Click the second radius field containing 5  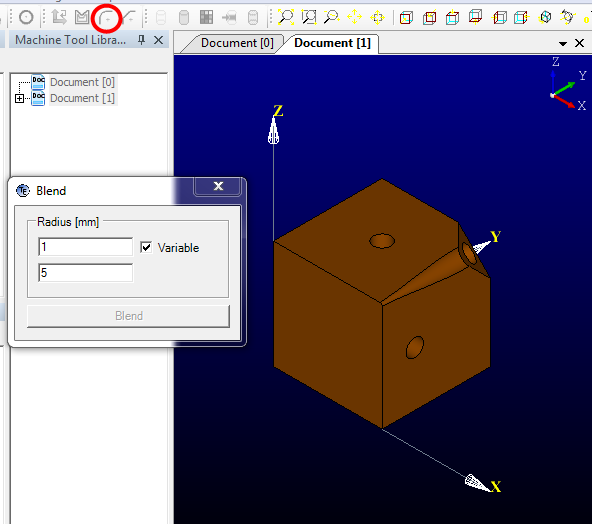point(85,273)
